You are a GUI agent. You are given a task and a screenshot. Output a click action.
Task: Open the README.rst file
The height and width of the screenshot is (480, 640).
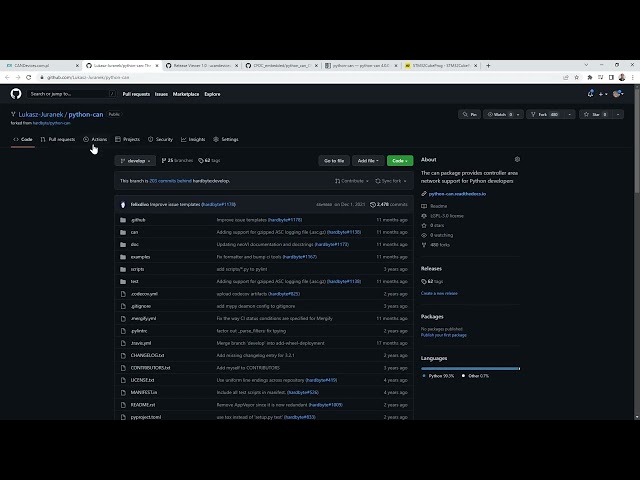pos(143,405)
